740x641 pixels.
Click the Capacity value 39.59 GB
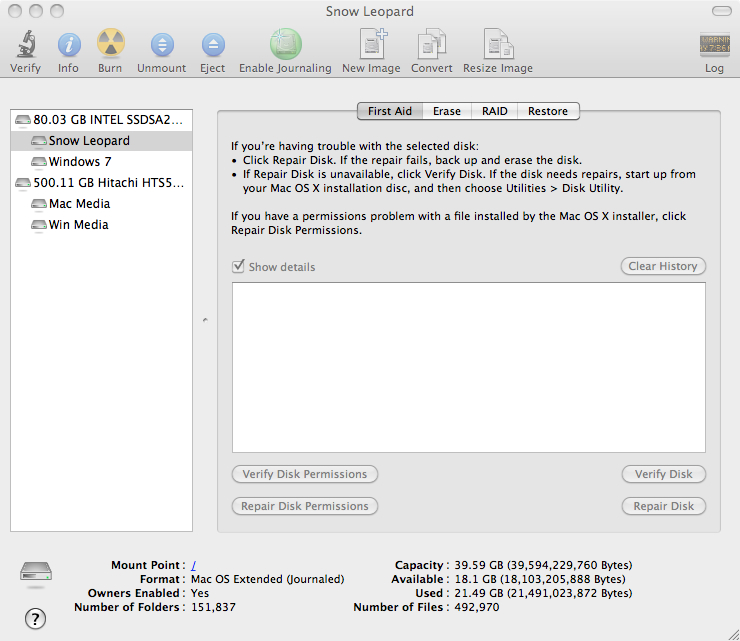click(543, 565)
